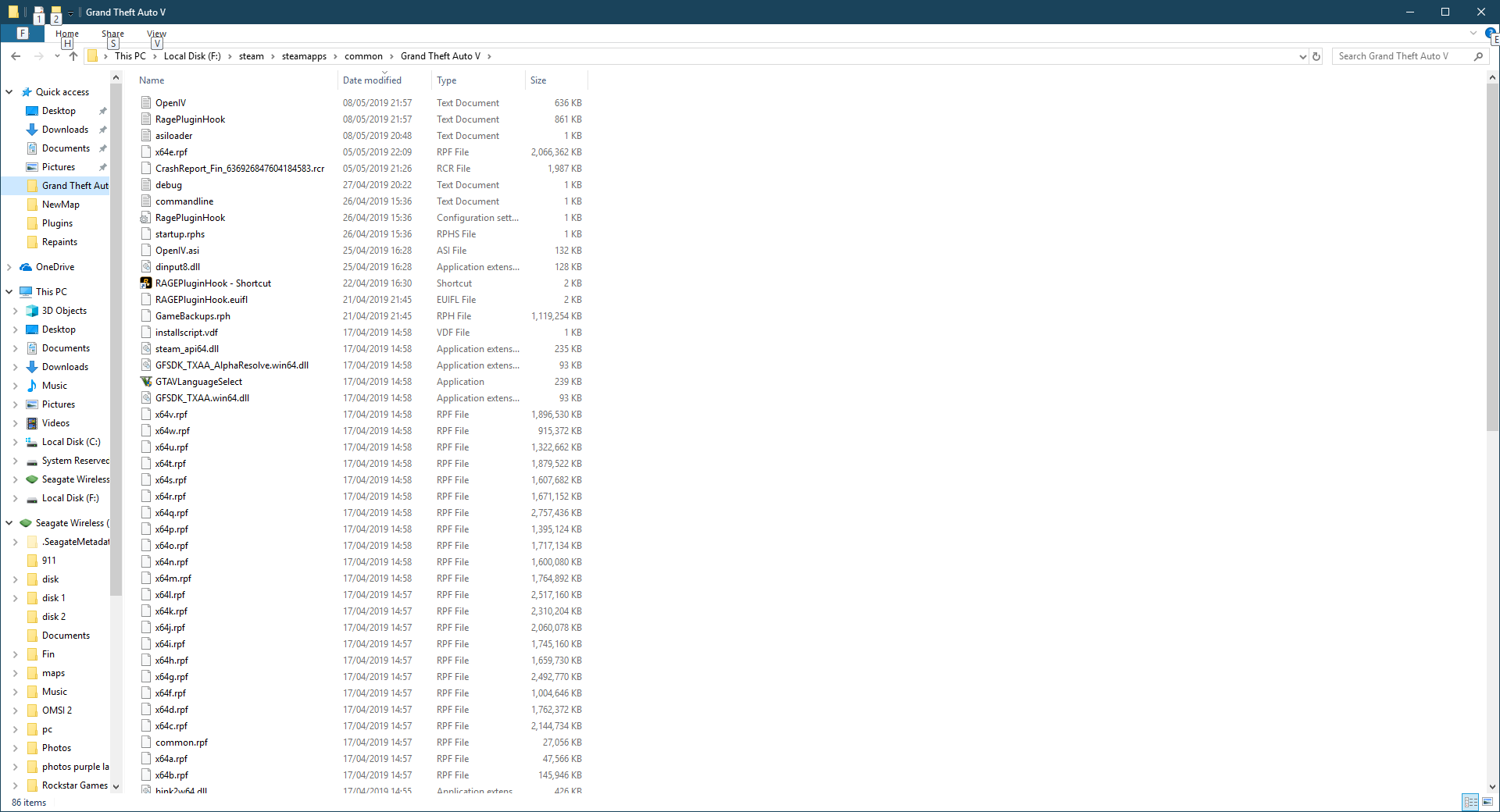Open the View ribbon tab

pos(156,34)
